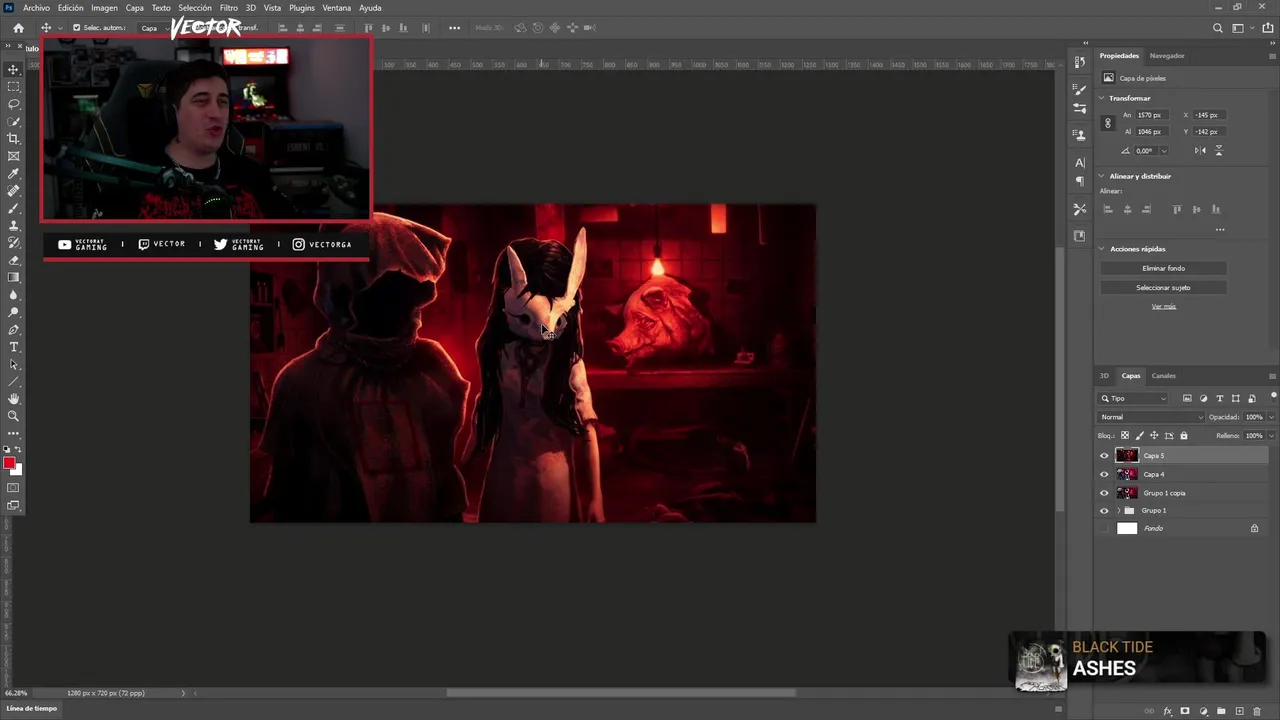Click the Seleccionar sujeto button
The height and width of the screenshot is (720, 1280).
click(1163, 287)
